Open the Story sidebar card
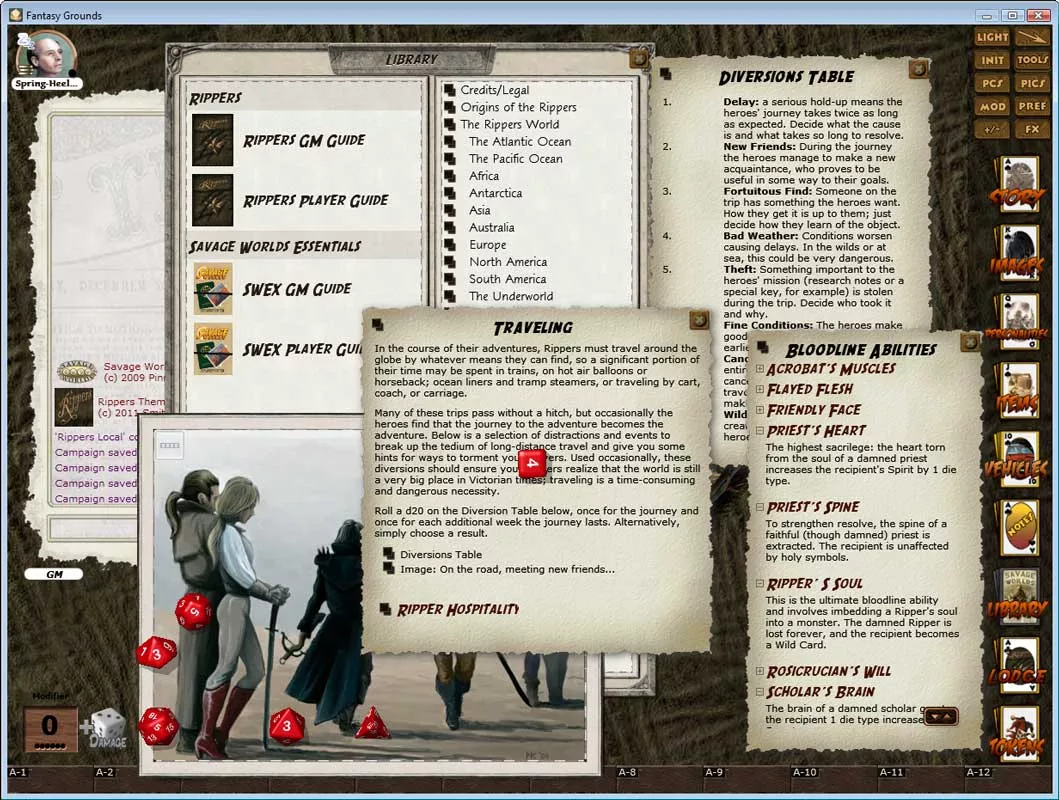Screen dimensions: 1059x800 point(1017,184)
